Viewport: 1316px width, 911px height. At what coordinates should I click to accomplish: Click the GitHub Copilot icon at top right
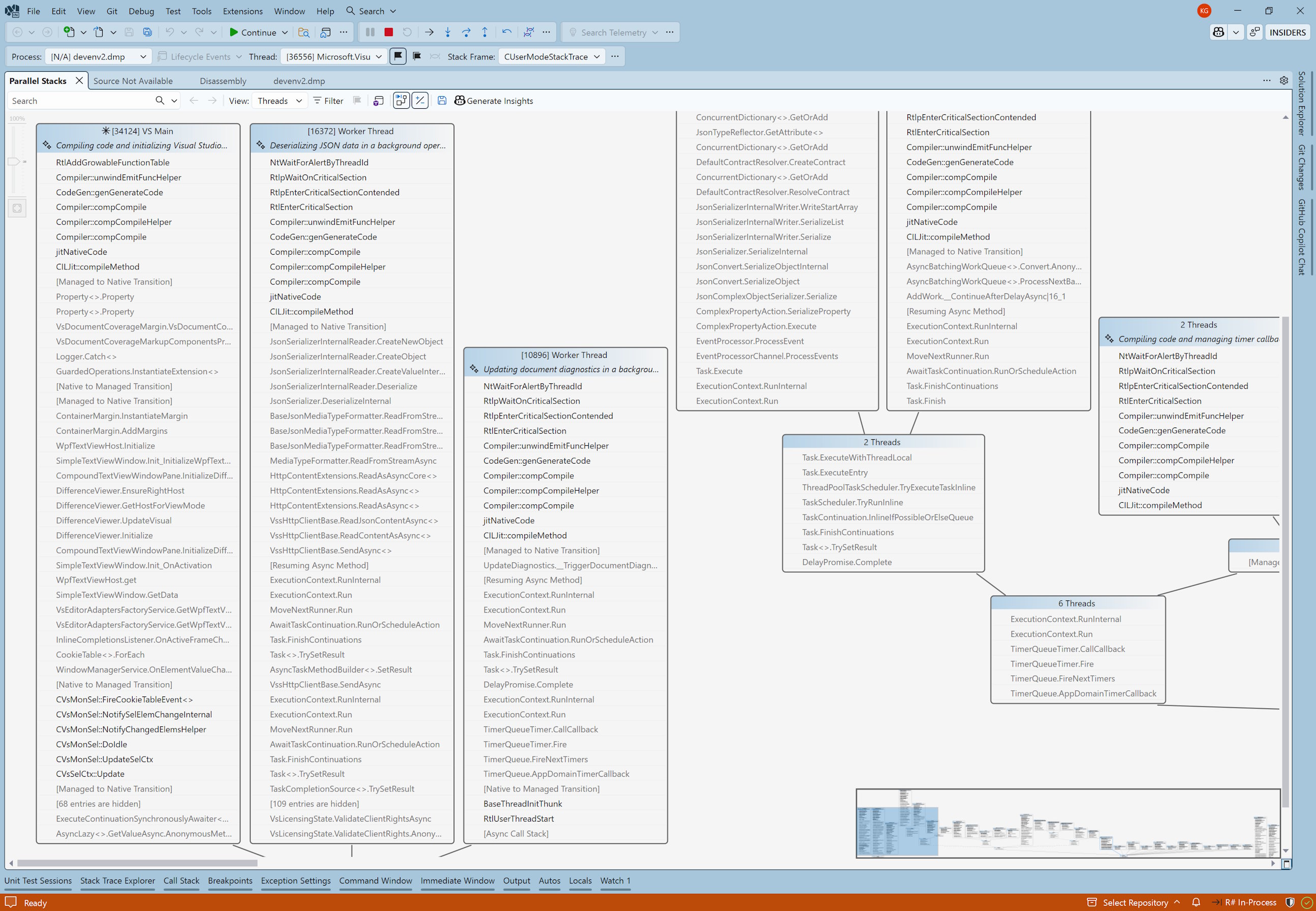coord(1218,32)
